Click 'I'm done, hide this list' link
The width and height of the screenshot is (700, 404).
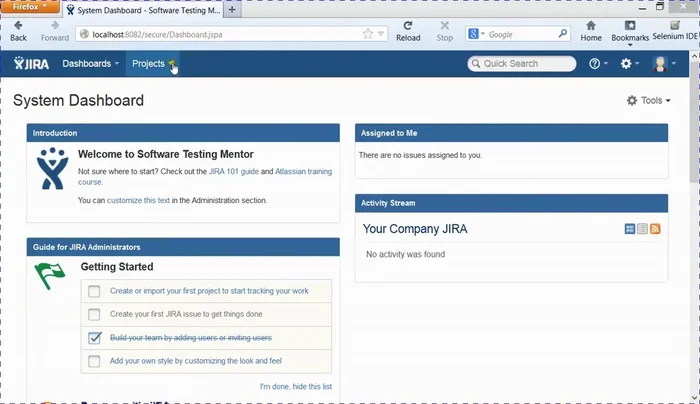295,387
